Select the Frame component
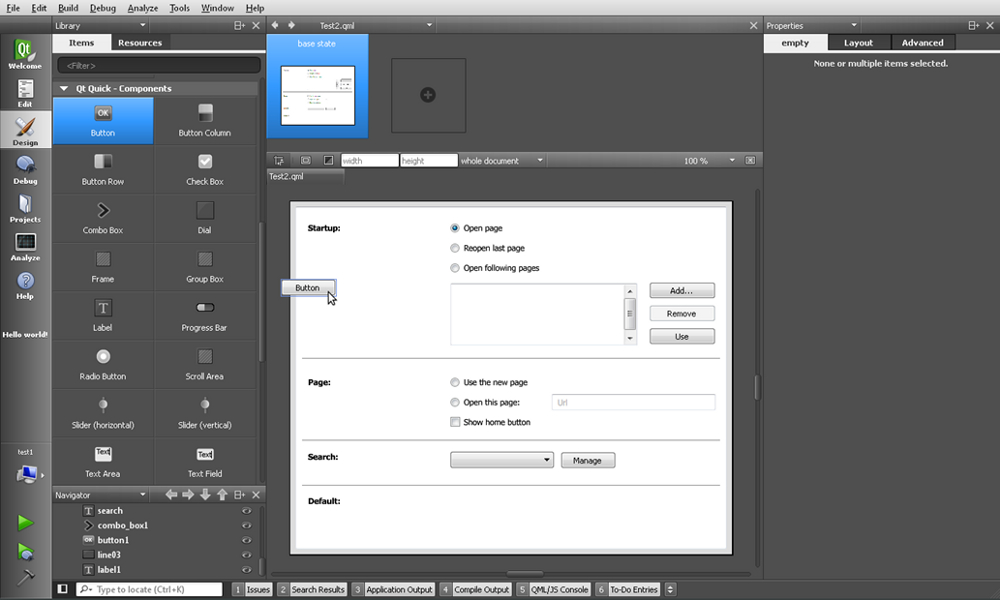 (x=103, y=267)
